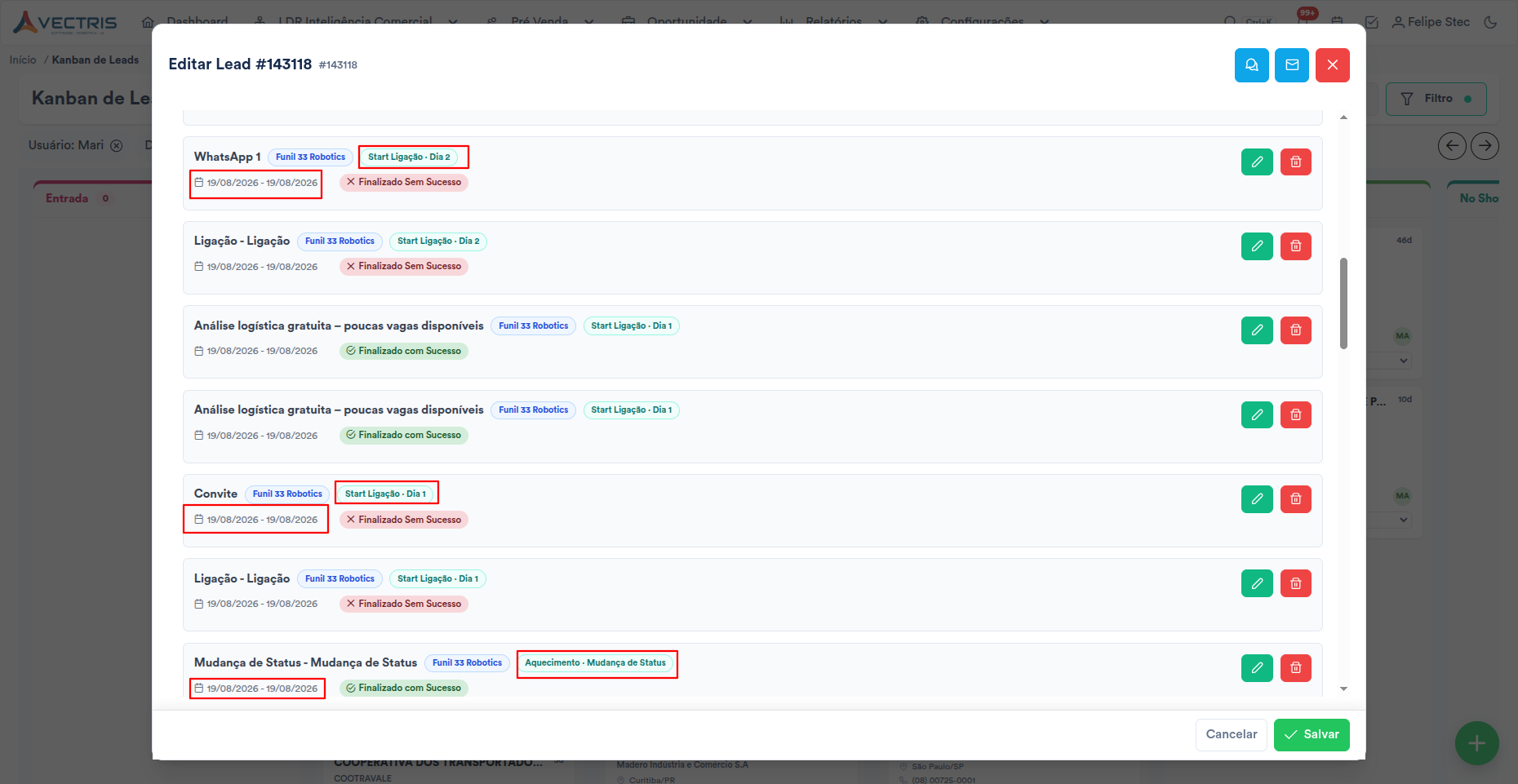Click the Salvar button
This screenshot has width=1518, height=784.
(x=1312, y=734)
